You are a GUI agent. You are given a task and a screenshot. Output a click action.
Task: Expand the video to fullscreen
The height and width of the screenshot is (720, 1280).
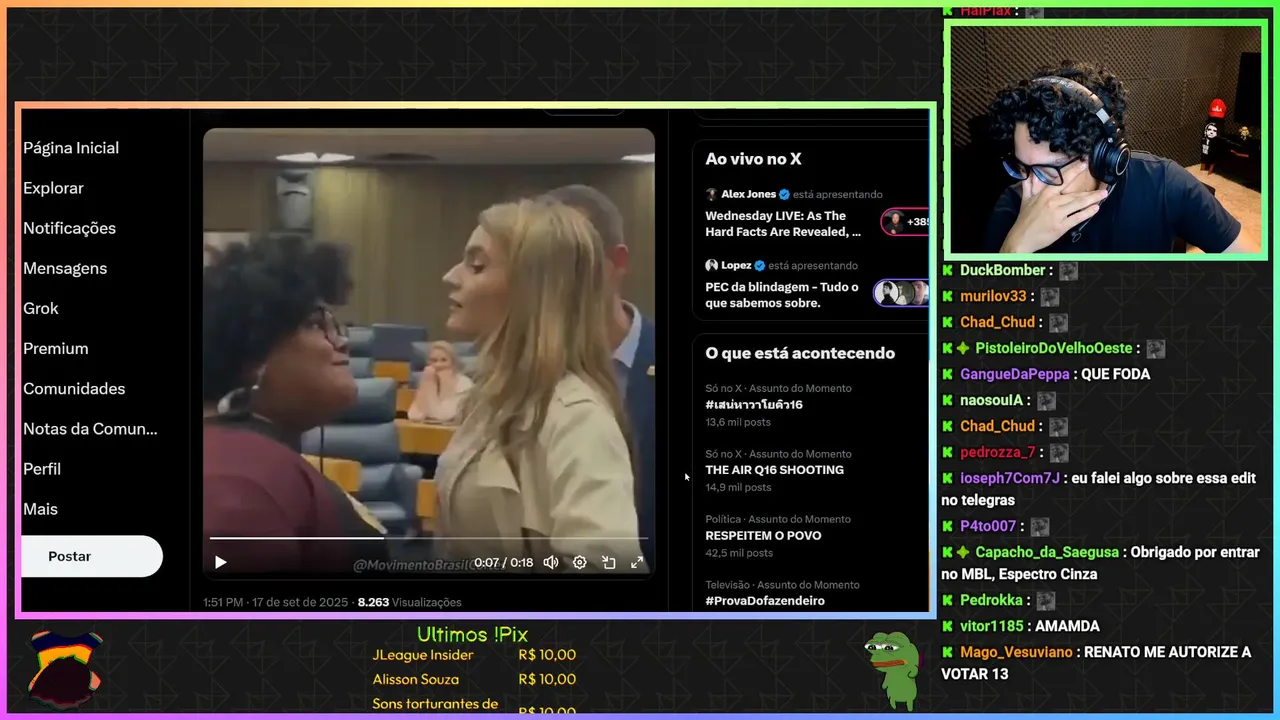click(x=636, y=562)
